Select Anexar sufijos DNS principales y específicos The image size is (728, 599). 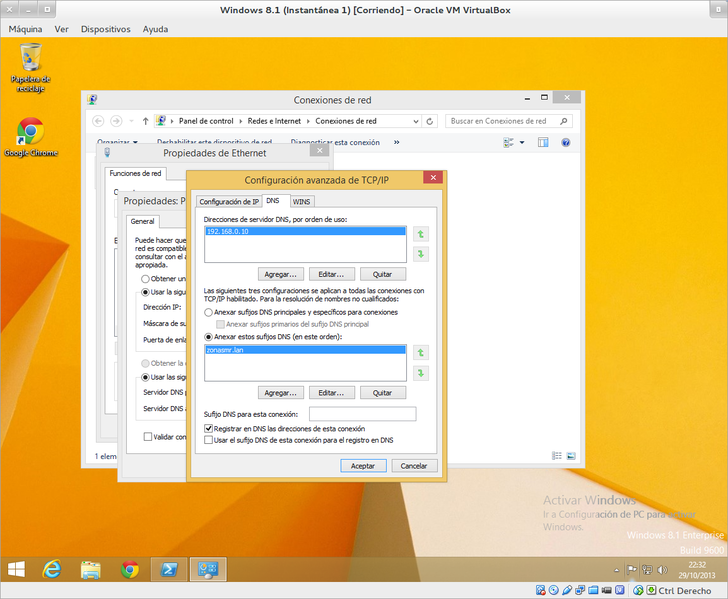point(208,313)
